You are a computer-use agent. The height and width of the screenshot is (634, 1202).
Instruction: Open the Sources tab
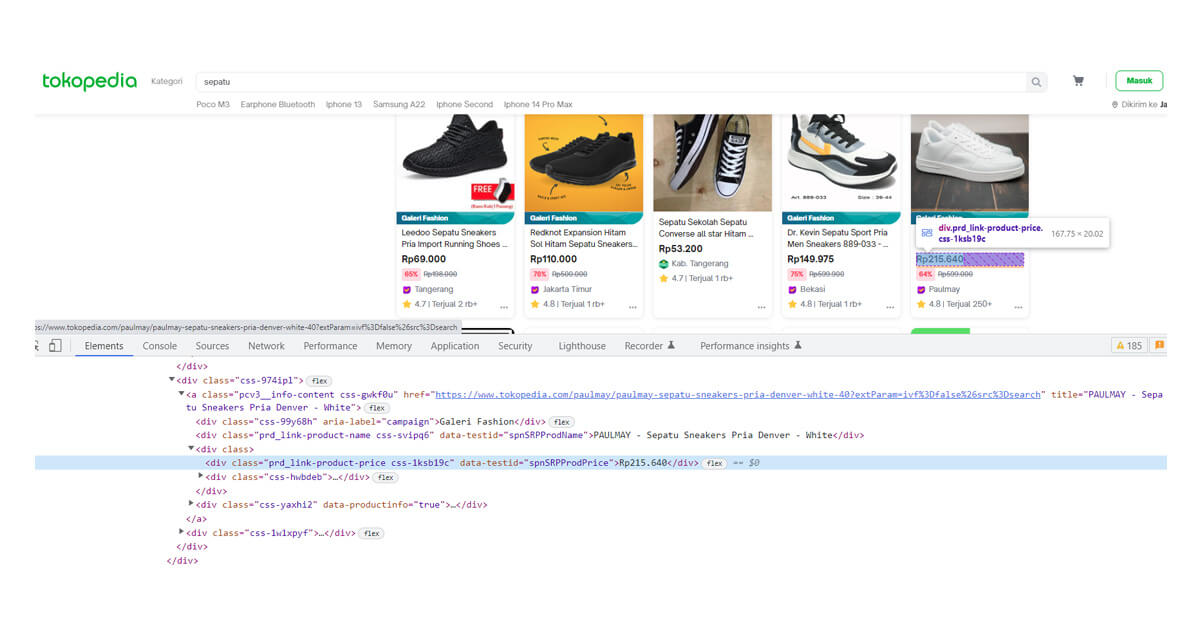pyautogui.click(x=212, y=346)
